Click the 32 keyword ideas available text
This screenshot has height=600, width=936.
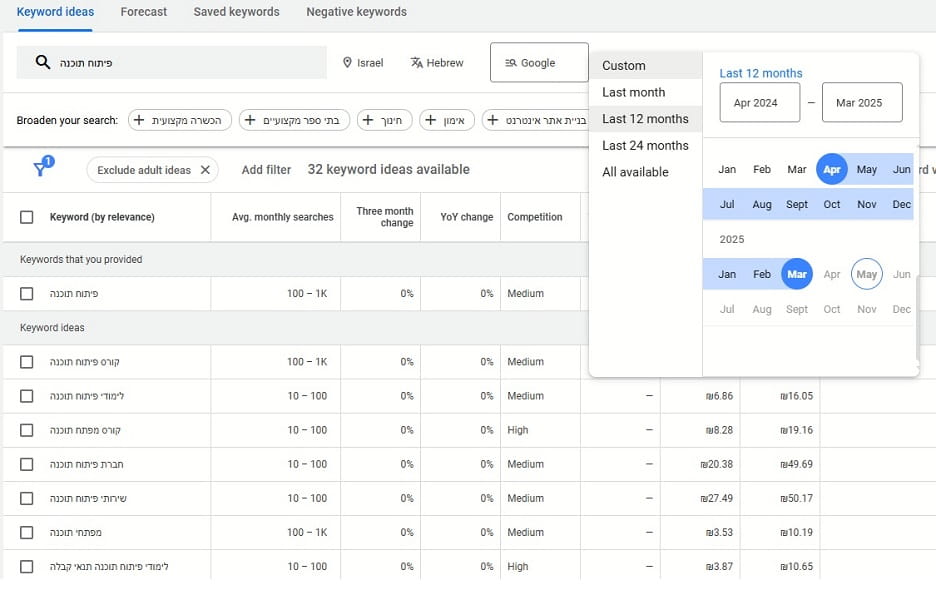click(x=389, y=170)
